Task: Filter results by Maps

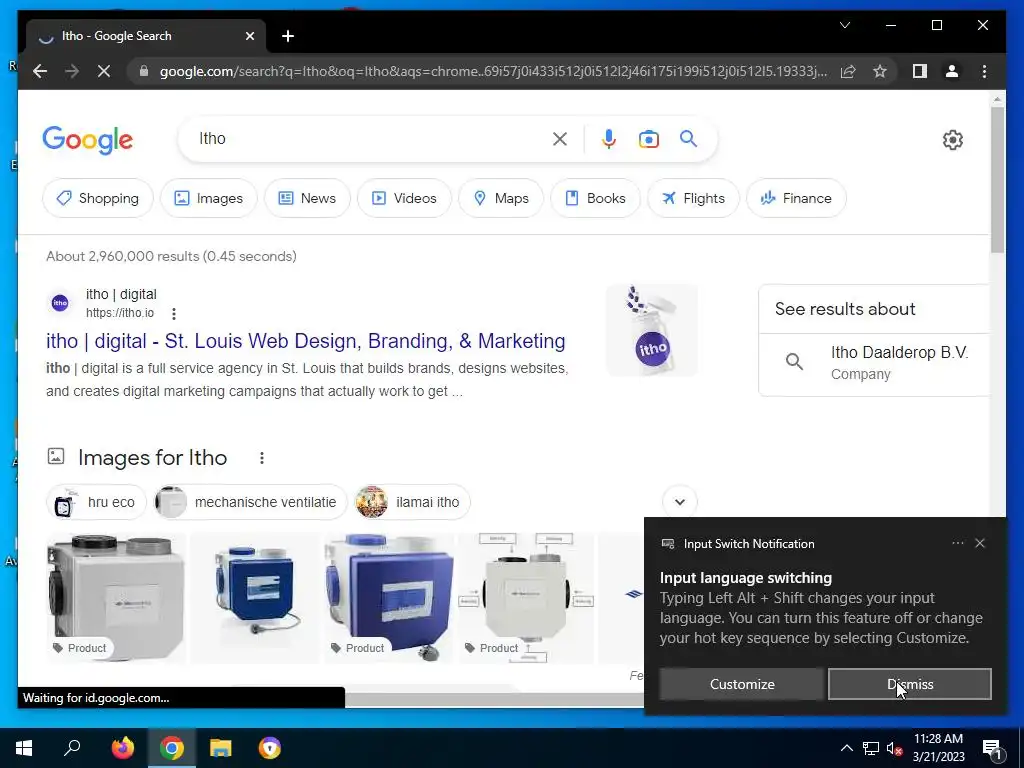Action: click(501, 198)
